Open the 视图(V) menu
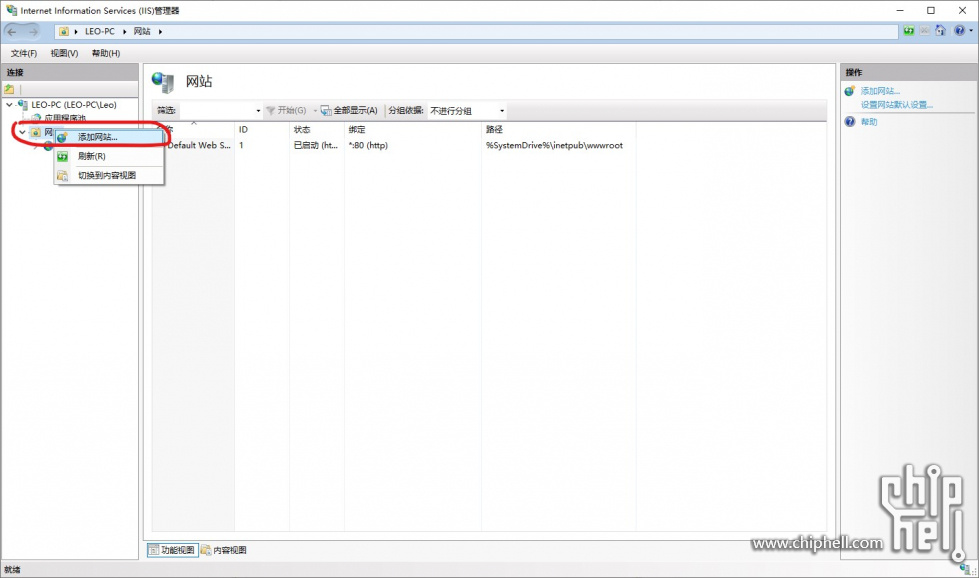The width and height of the screenshot is (979, 578). point(64,53)
